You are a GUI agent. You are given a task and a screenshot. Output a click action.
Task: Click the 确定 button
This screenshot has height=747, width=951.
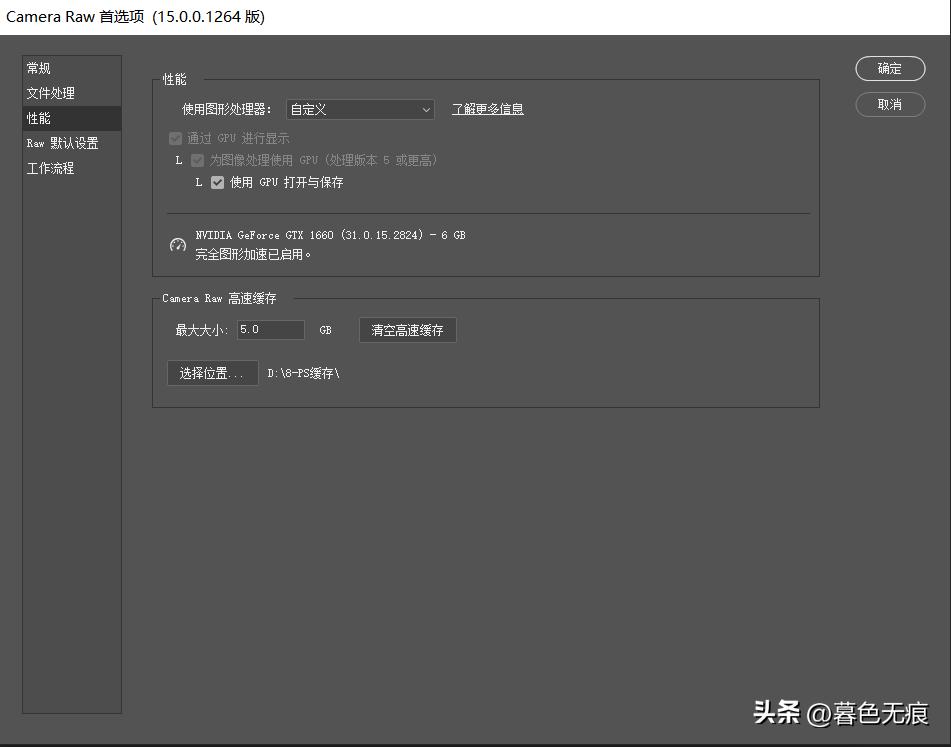(889, 69)
